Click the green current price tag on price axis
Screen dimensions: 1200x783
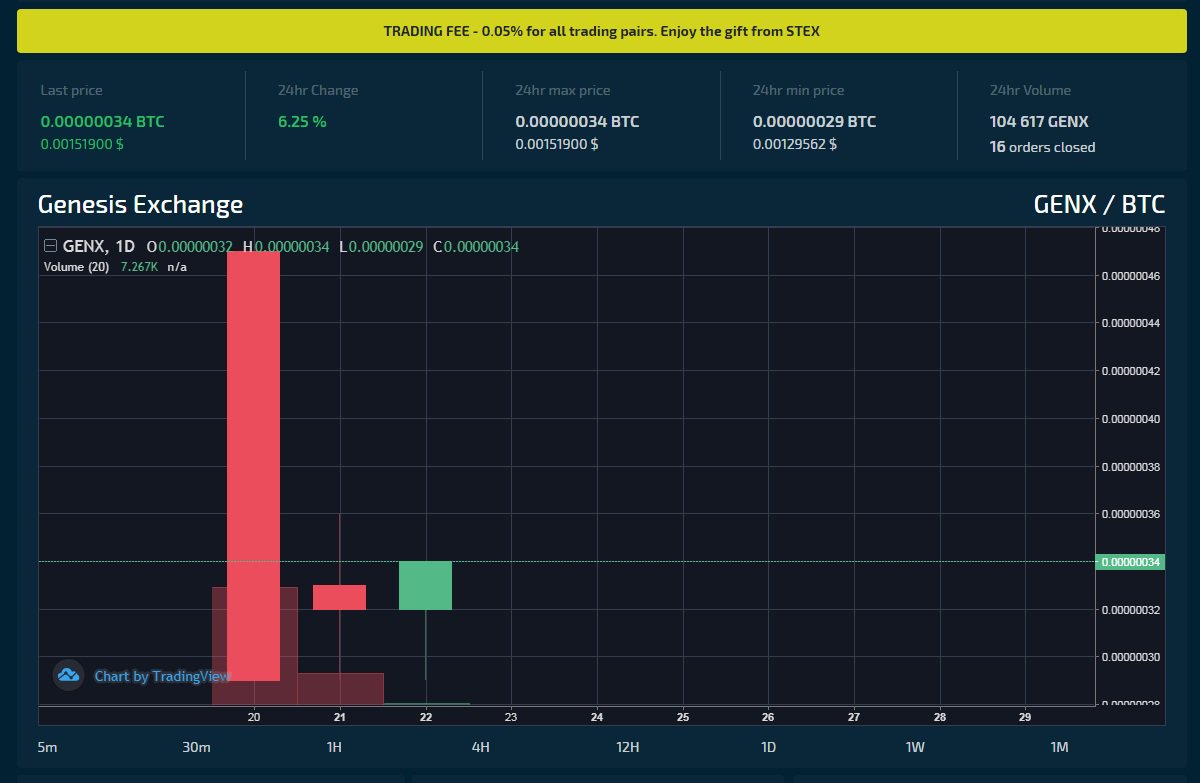coord(1130,562)
